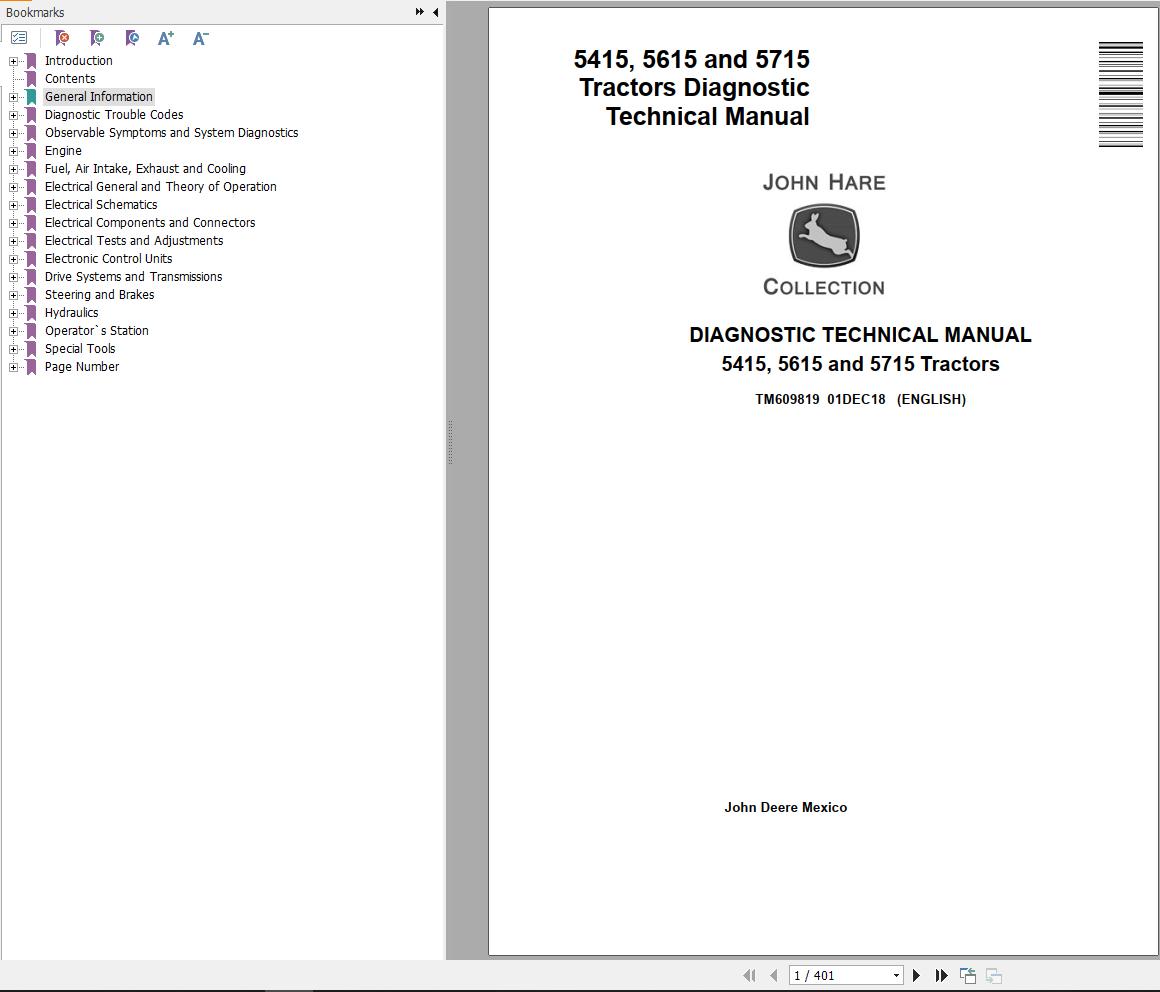Expand Fuel, Air Intake, Exhaust and Cooling node

[x=13, y=169]
